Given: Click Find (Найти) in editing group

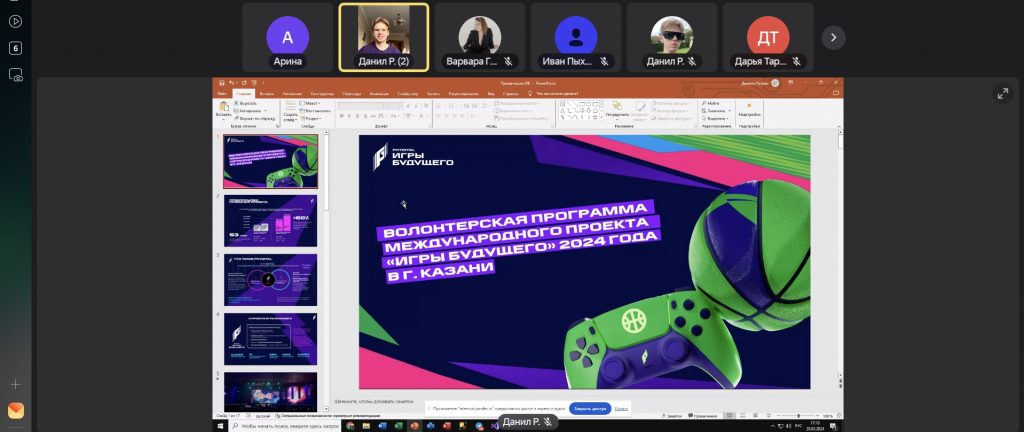Looking at the screenshot, I should click(711, 103).
